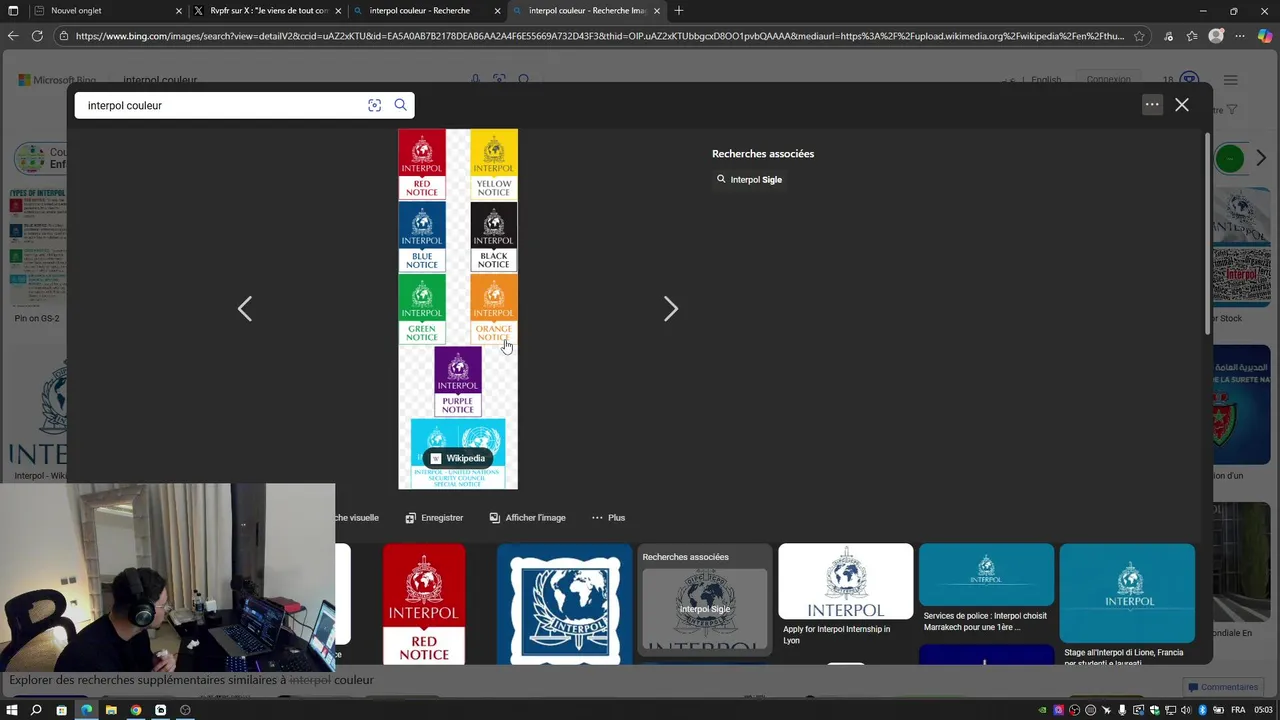Open the Bing hamburger menu
The height and width of the screenshot is (720, 1280).
pyautogui.click(x=1231, y=80)
